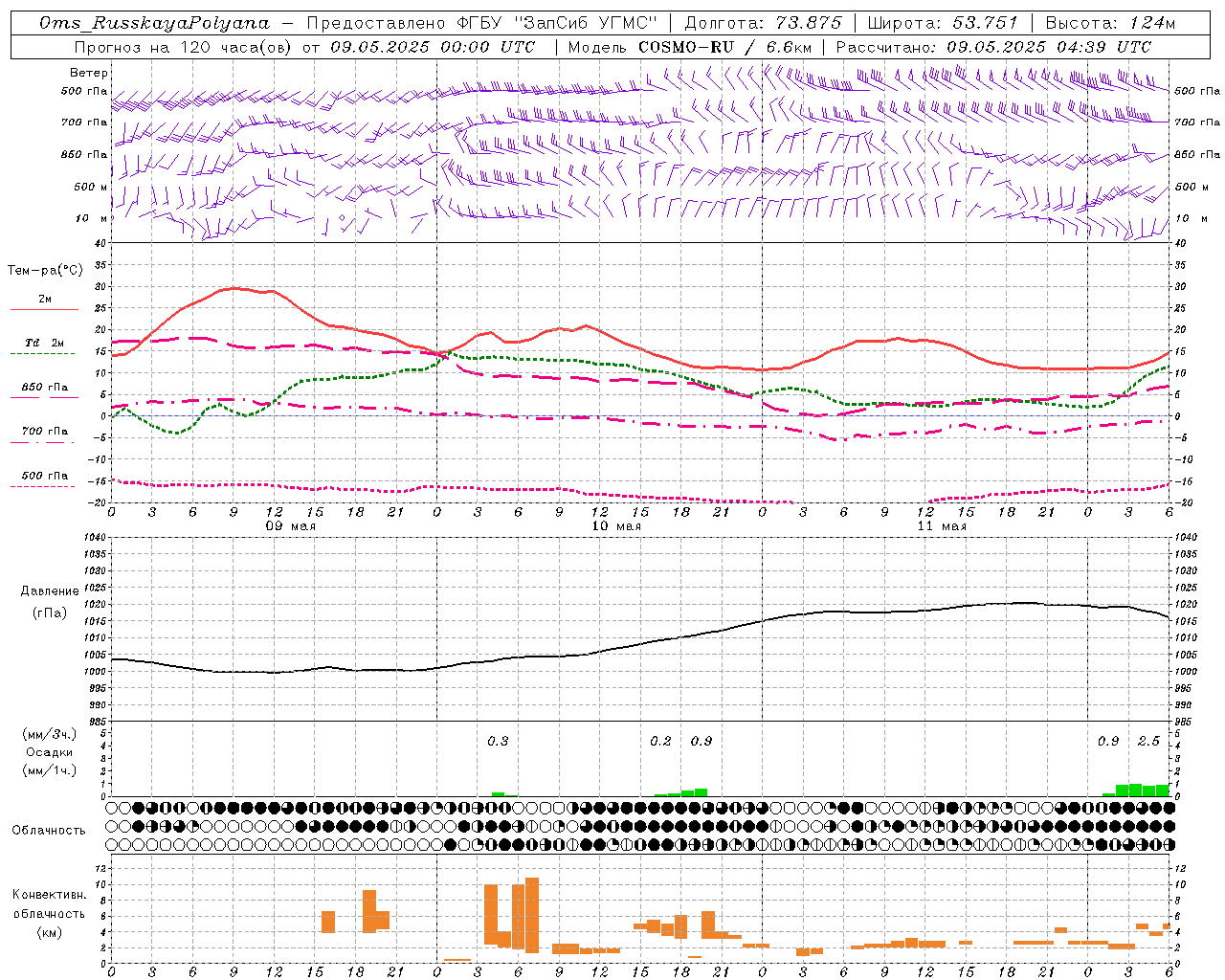Image resolution: width=1225 pixels, height=980 pixels.
Task: Click the precipitation total value 0.2
Action: (660, 741)
